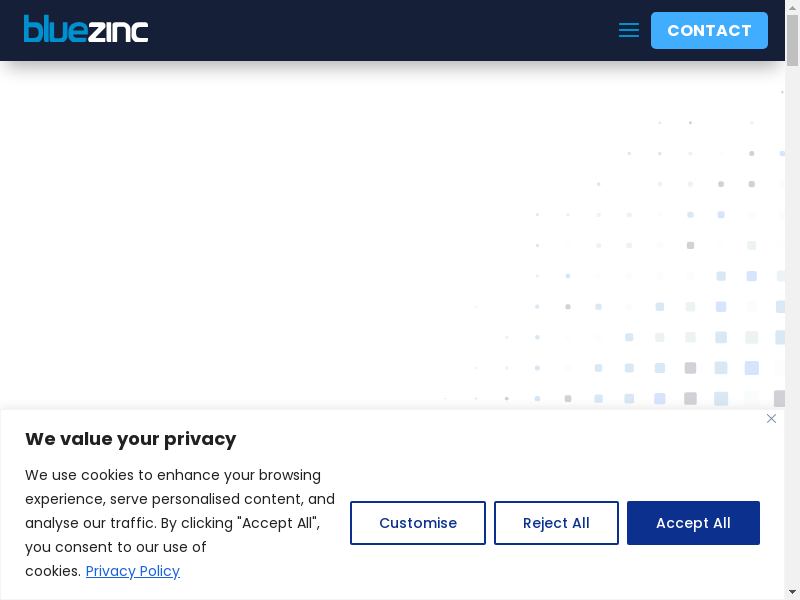The image size is (800, 600).
Task: Click the 'We value your privacy' heading
Action: coord(130,439)
